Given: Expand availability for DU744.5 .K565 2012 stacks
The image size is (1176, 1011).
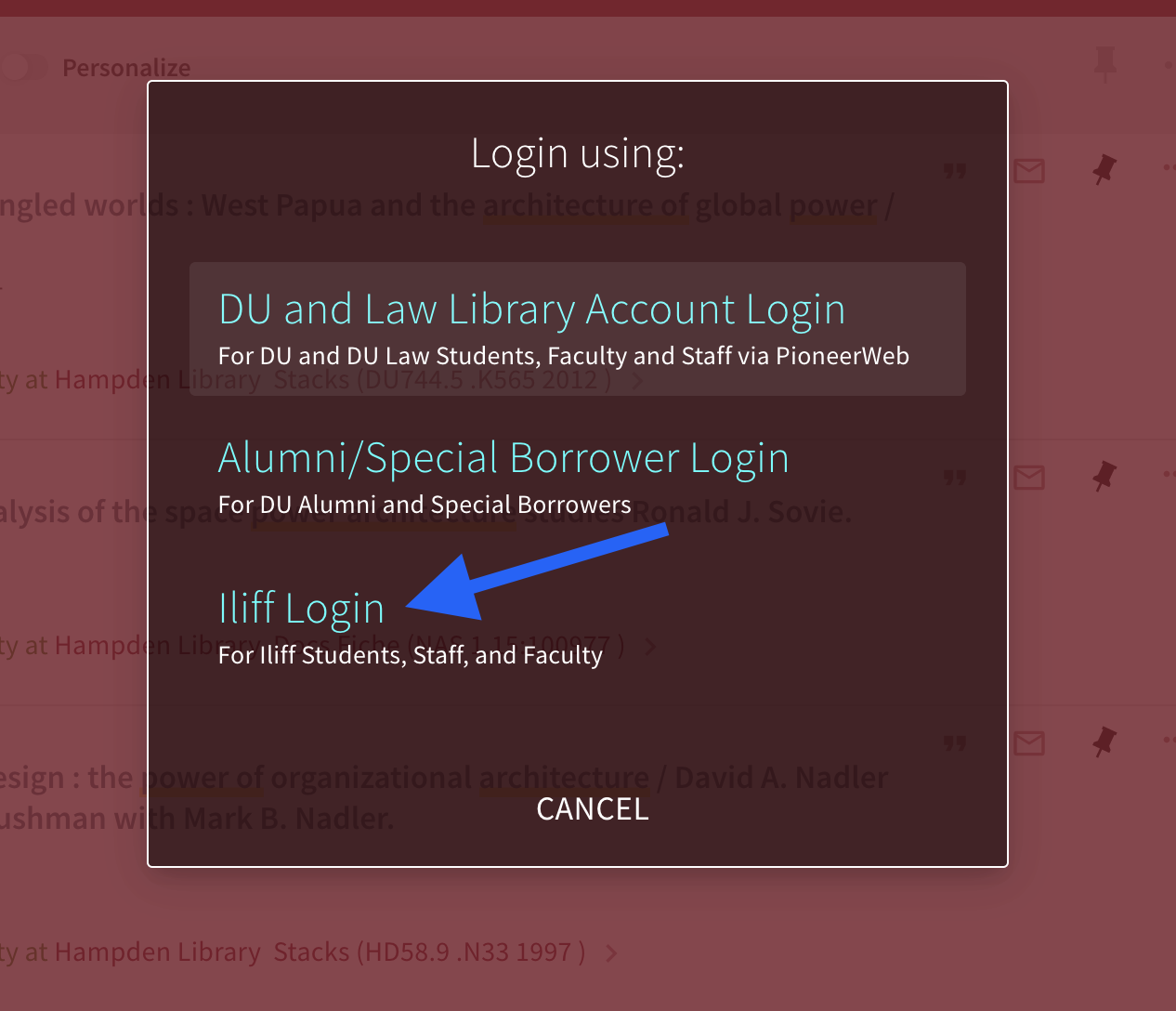Looking at the screenshot, I should tap(637, 380).
